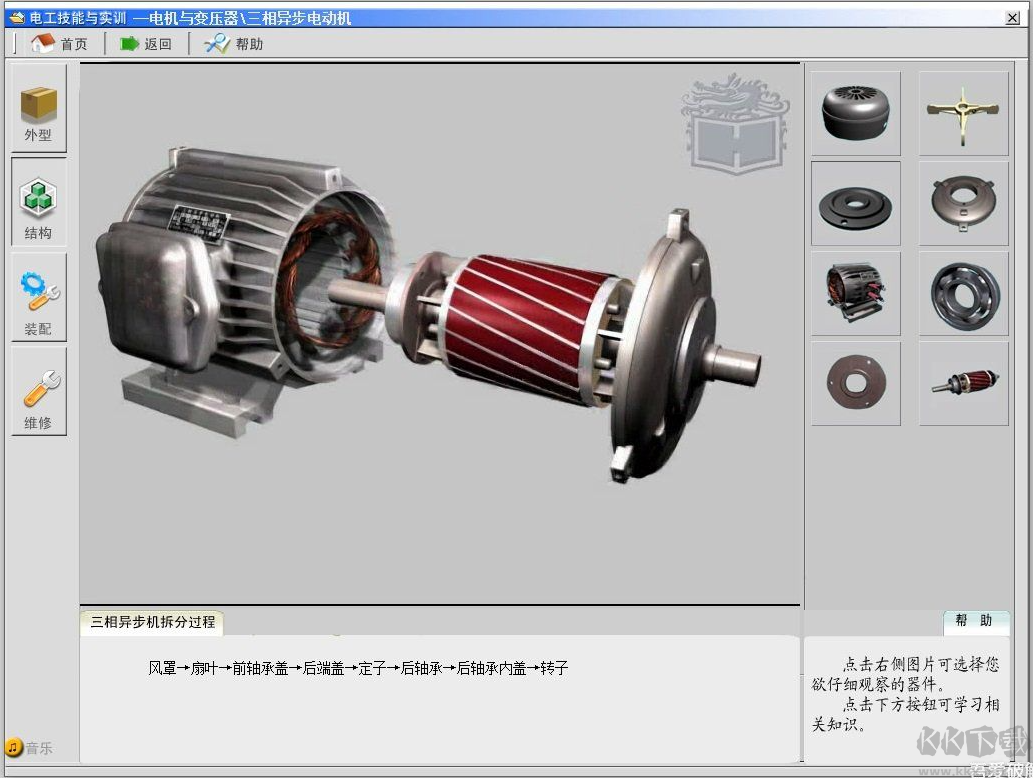1033x778 pixels.
Task: Select the stator housing thumbnail
Action: tap(855, 293)
